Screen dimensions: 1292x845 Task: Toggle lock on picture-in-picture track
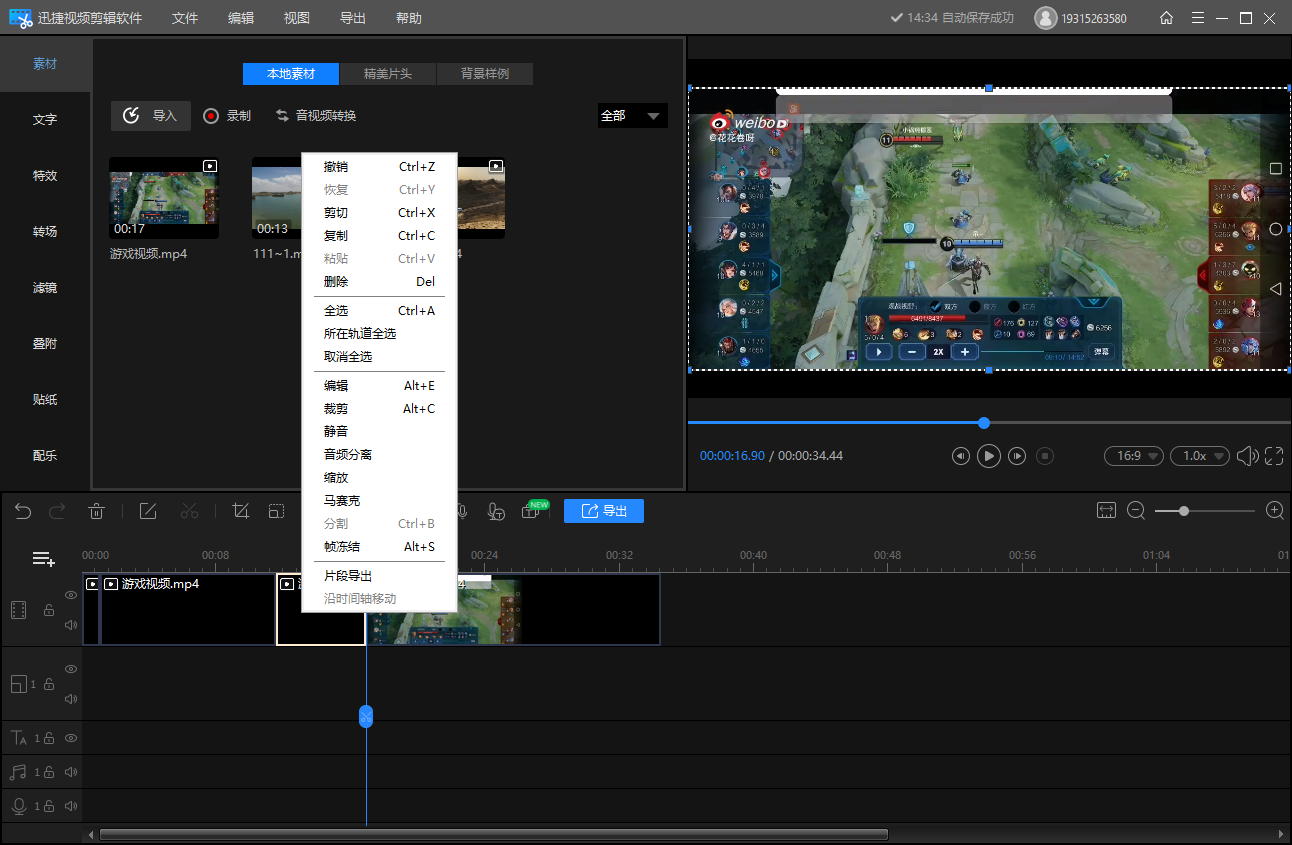(48, 684)
